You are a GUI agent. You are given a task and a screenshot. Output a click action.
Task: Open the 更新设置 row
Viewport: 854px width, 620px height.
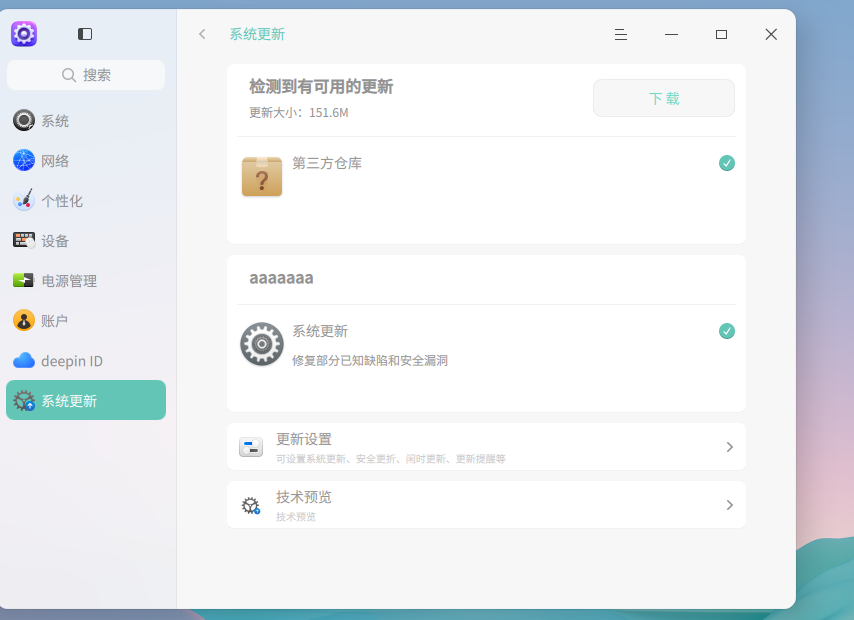(486, 447)
